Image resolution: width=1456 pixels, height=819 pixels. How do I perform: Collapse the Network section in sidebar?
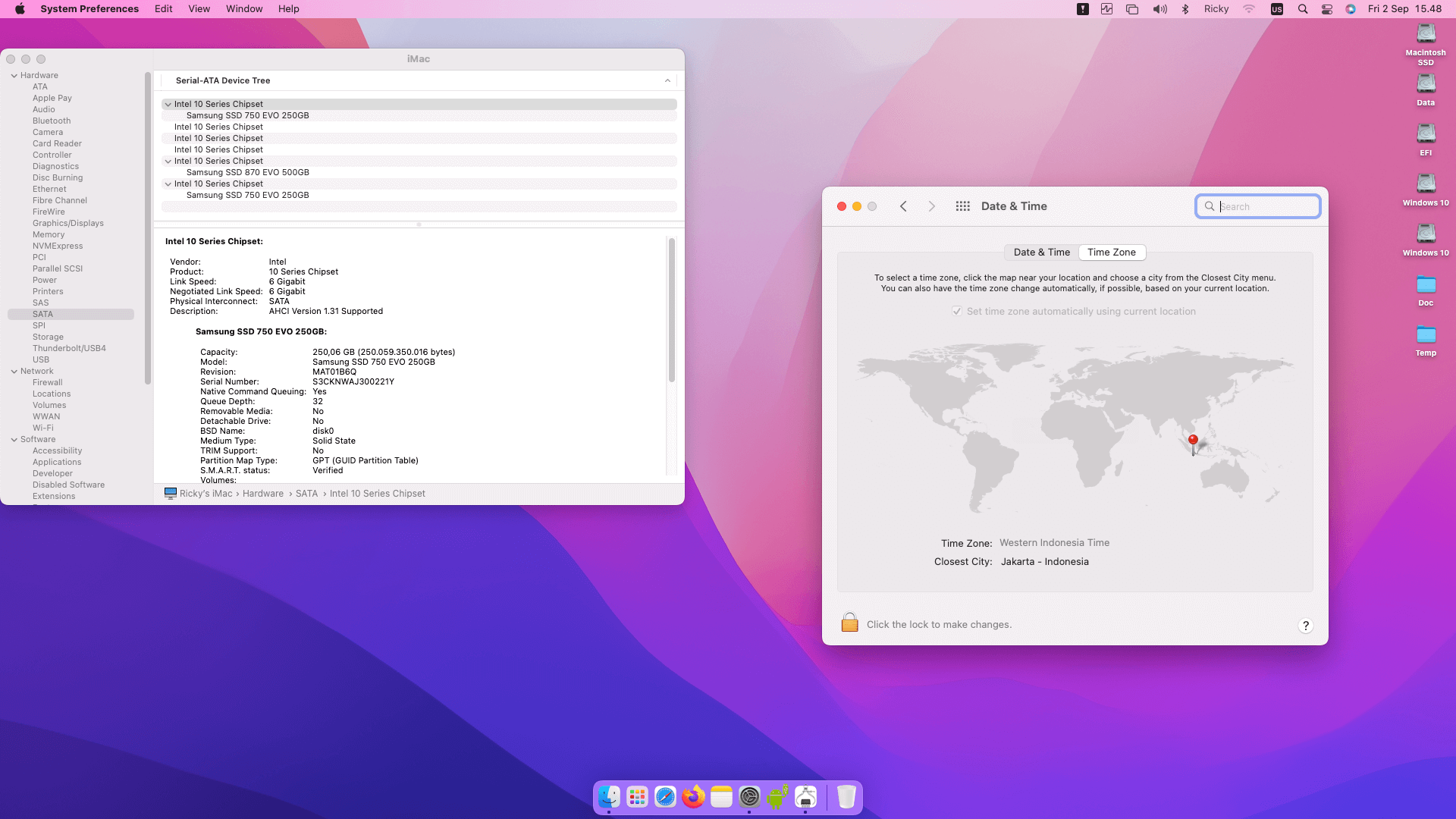[x=14, y=372]
